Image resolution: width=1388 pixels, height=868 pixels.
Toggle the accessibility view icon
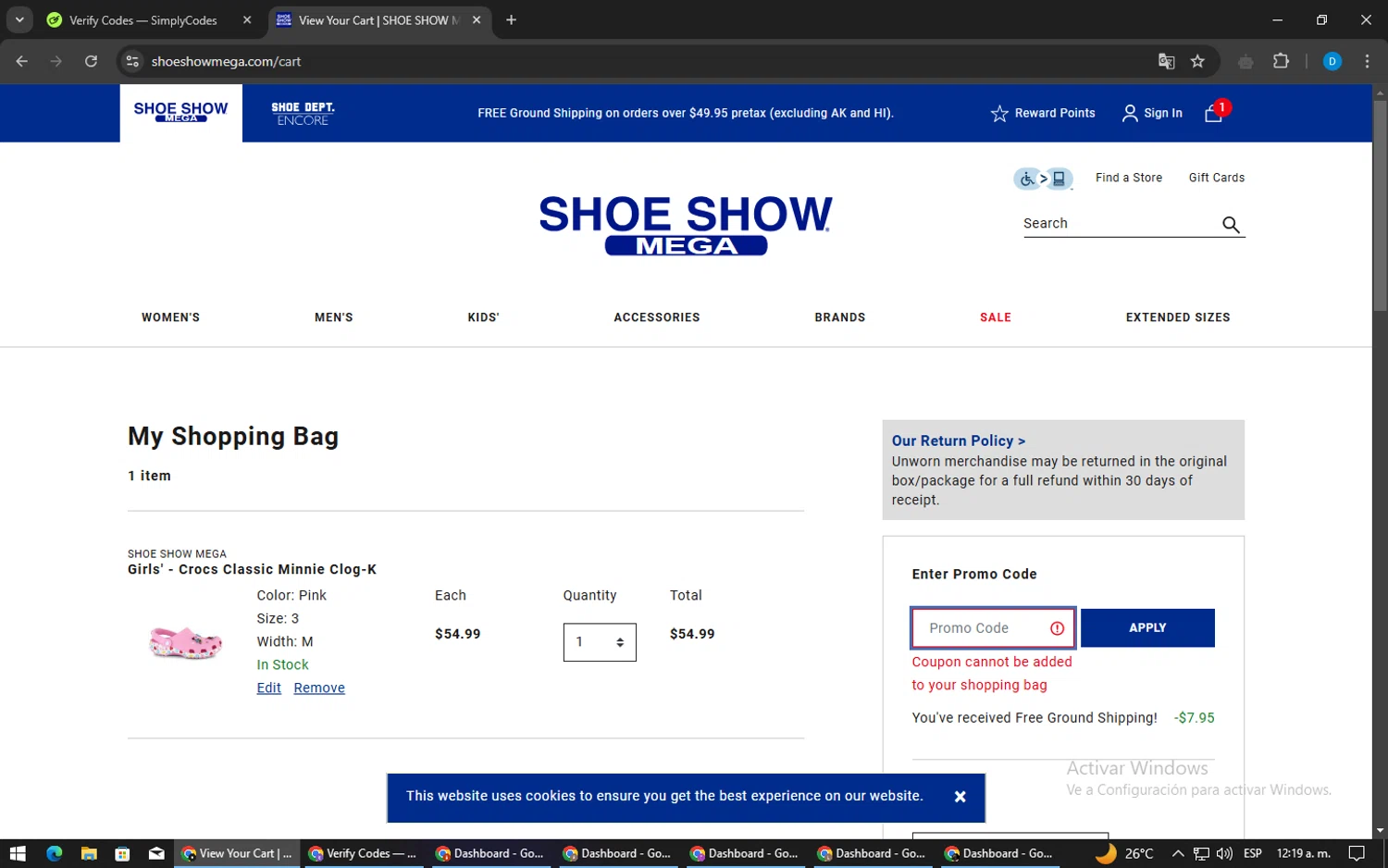tap(1043, 179)
